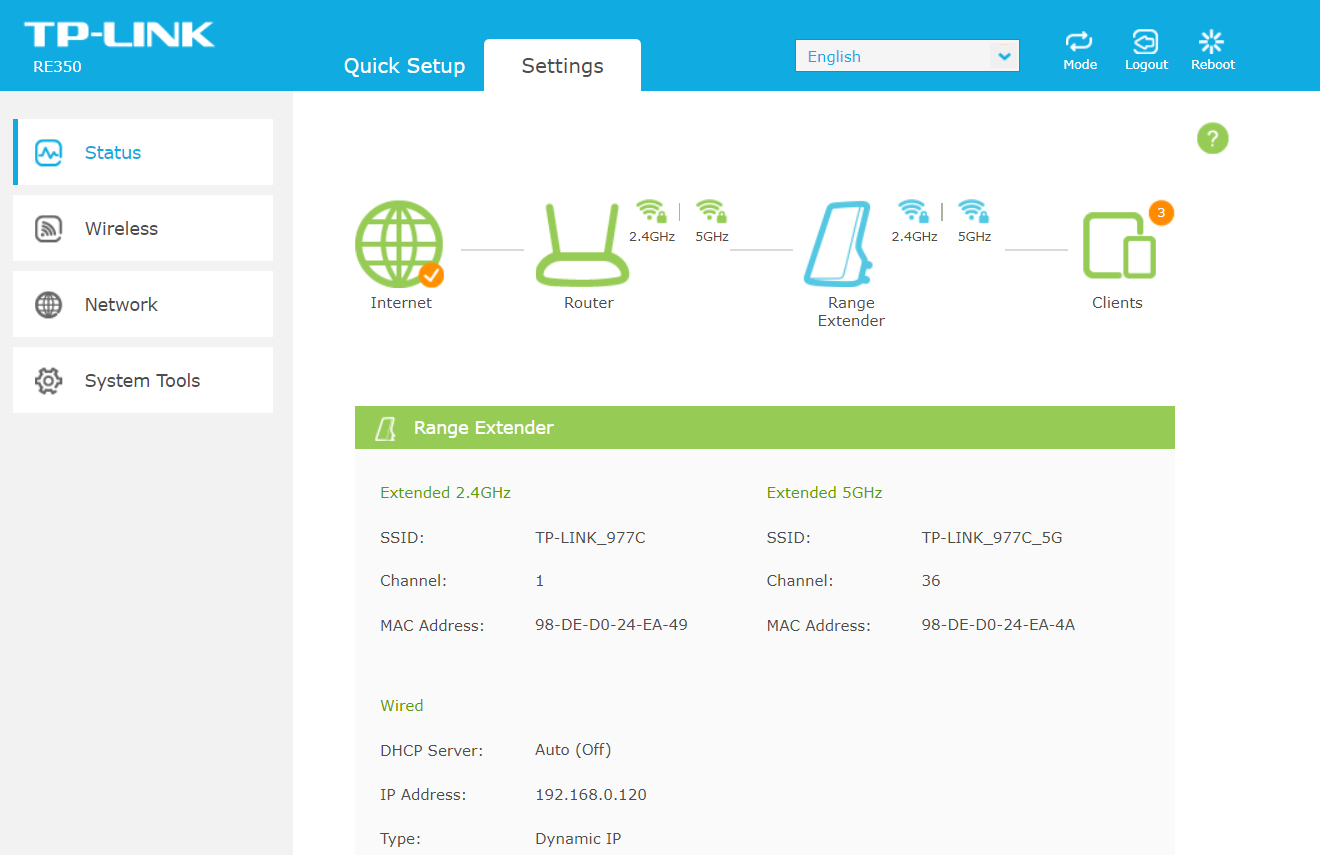This screenshot has height=855, width=1320.
Task: Click the Router icon
Action: (582, 246)
